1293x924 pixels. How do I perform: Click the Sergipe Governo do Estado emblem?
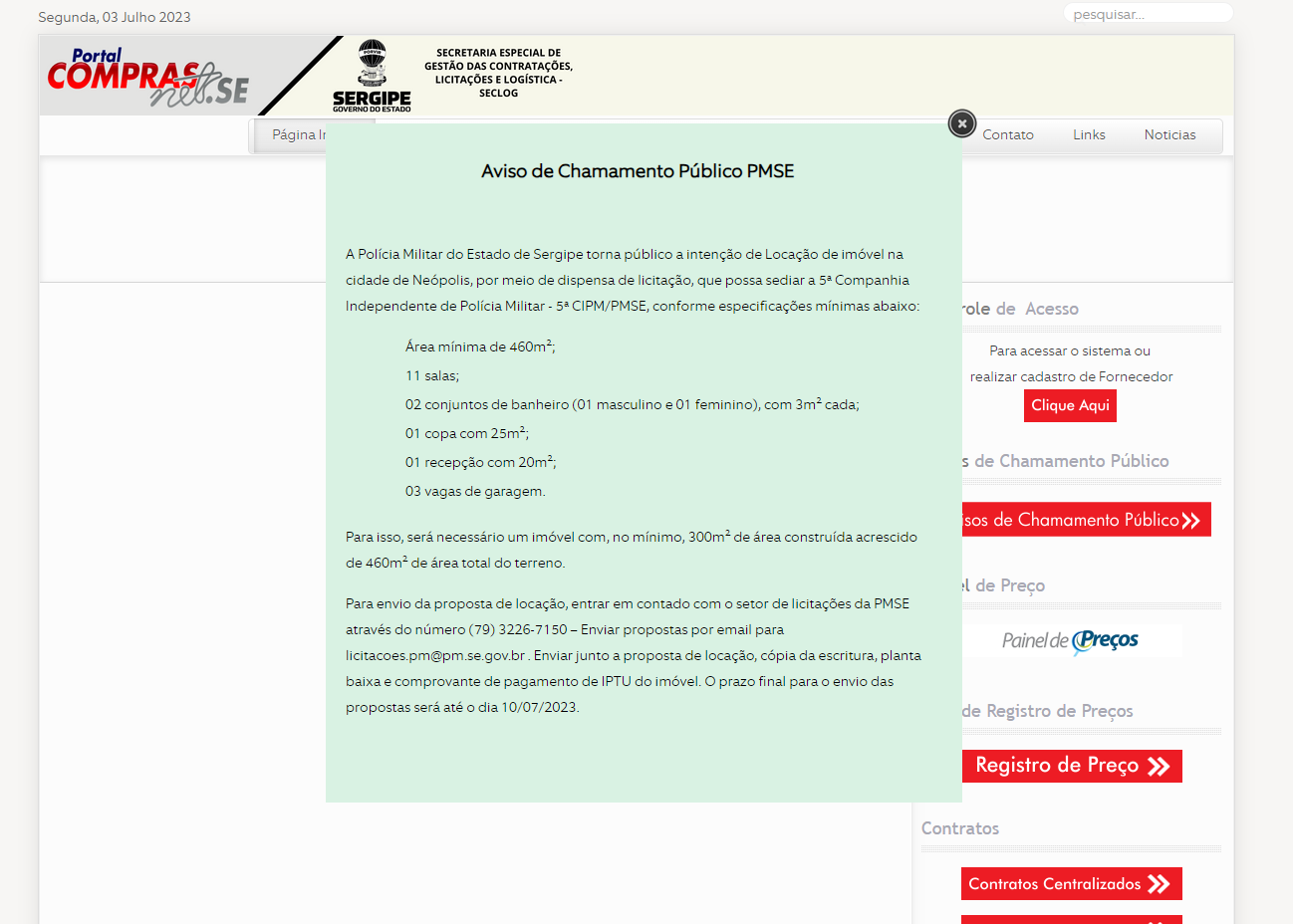coord(372,77)
